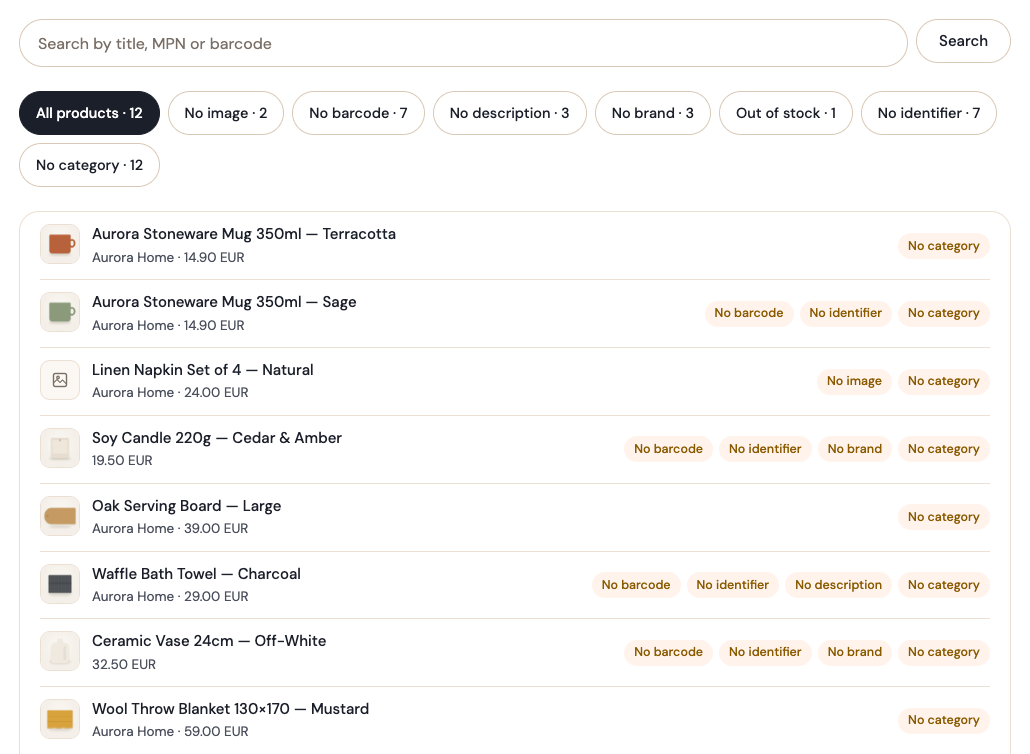
Task: Open Aurora Stoneware Mug 350ml — Sage
Action: click(224, 302)
